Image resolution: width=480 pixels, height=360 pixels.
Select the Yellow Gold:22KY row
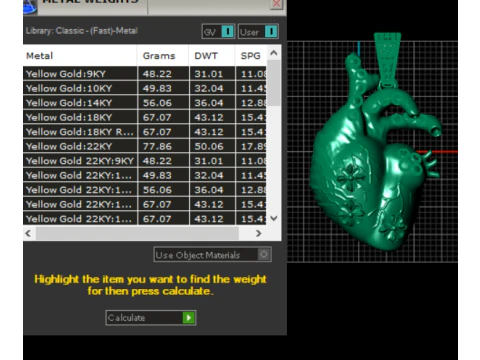[x=145, y=146]
